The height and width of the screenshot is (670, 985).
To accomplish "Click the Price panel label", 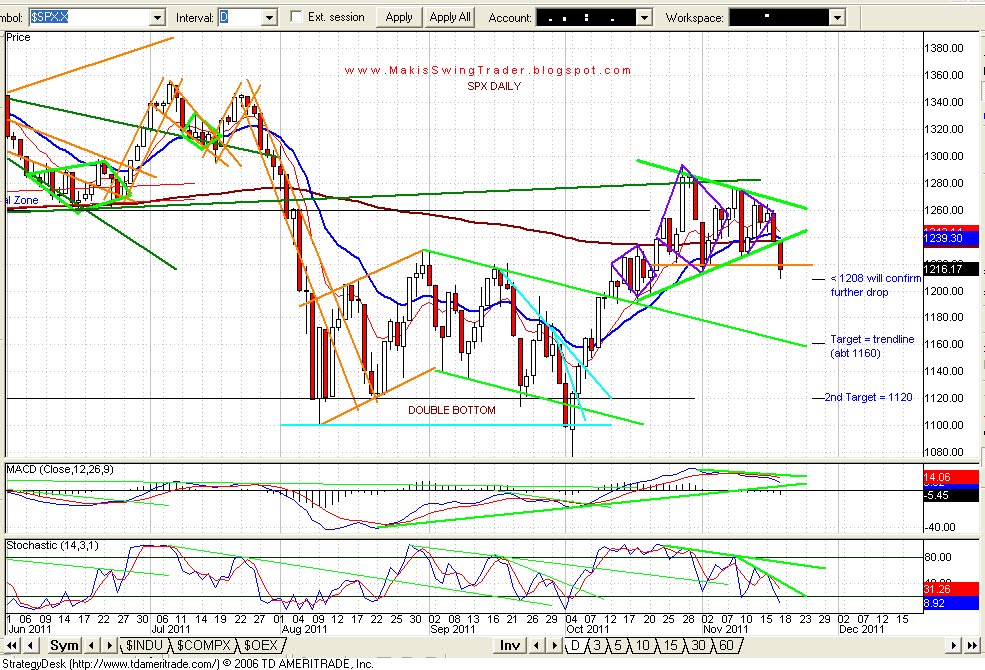I will point(18,37).
